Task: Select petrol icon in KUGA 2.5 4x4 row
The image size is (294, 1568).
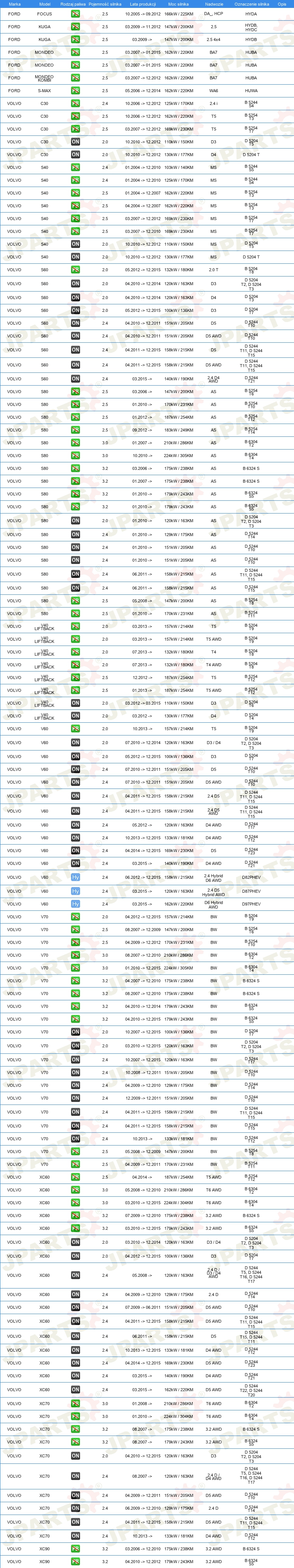Action: [76, 40]
